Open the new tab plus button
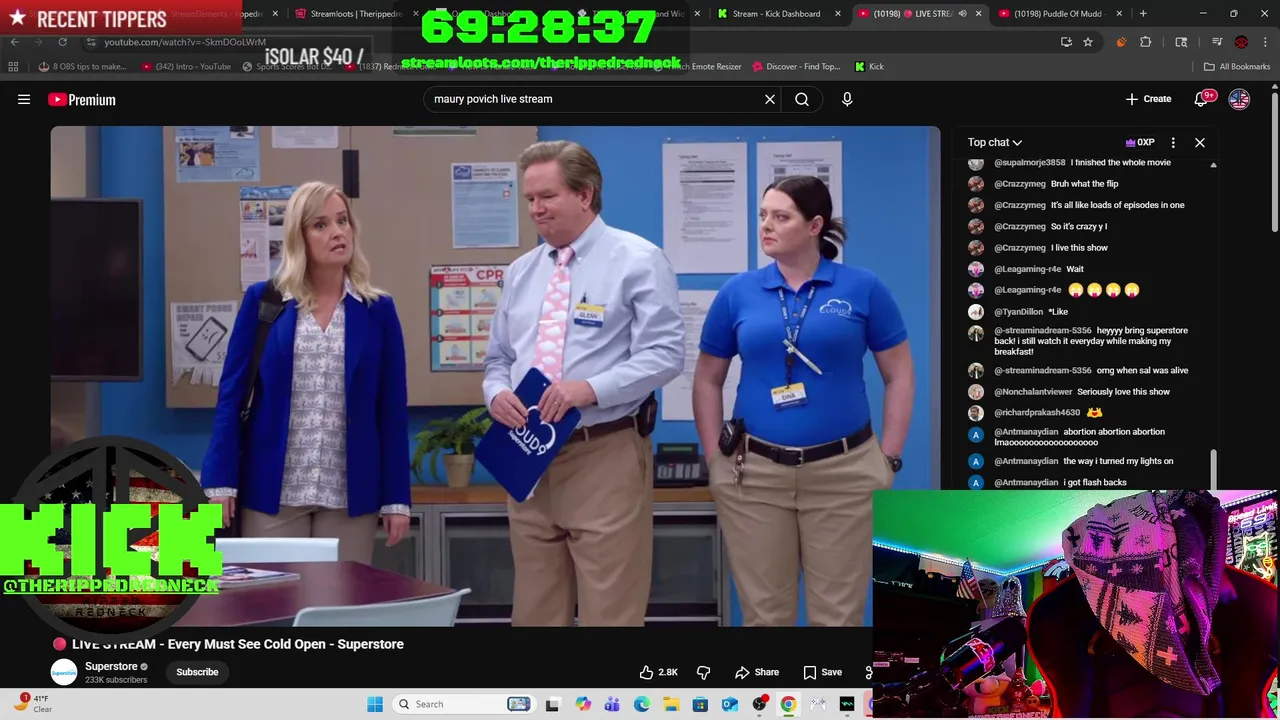This screenshot has width=1280, height=720. coord(1143,14)
